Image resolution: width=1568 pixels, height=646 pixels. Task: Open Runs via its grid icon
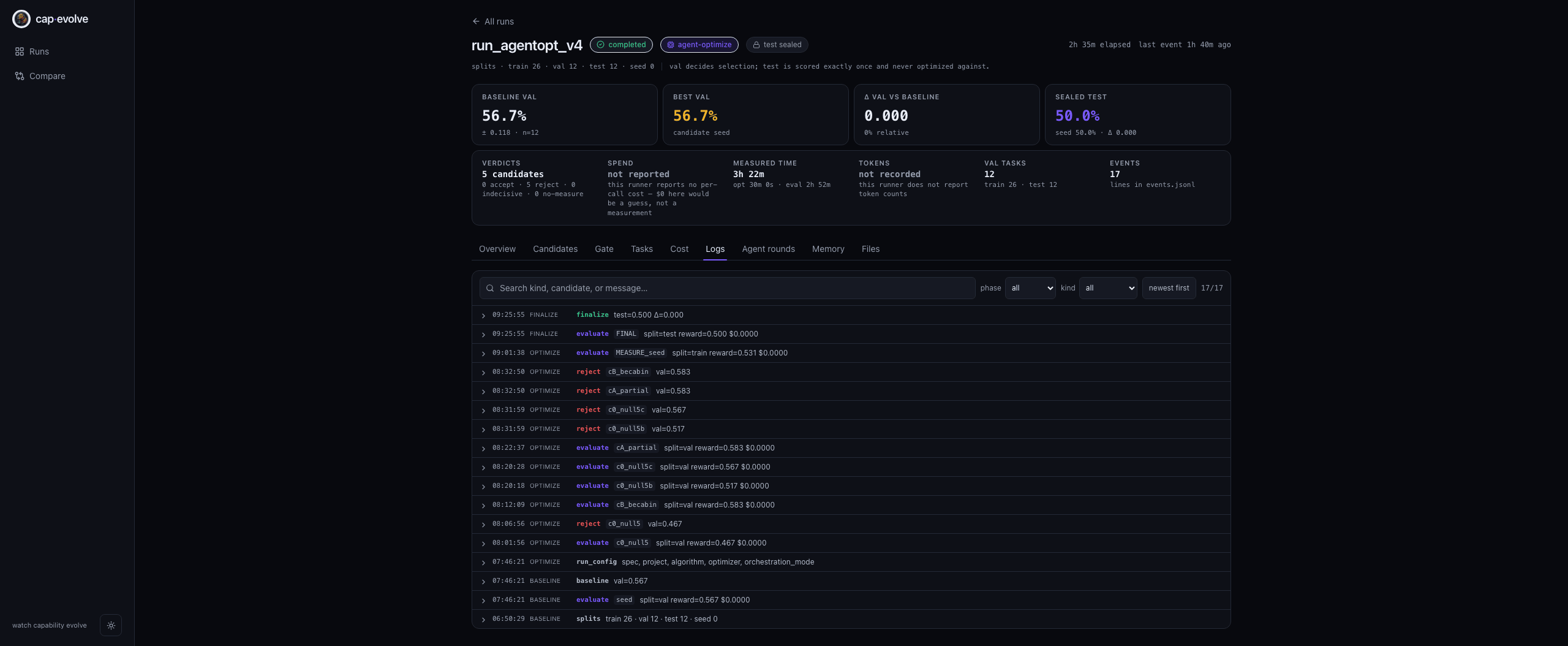tap(20, 51)
